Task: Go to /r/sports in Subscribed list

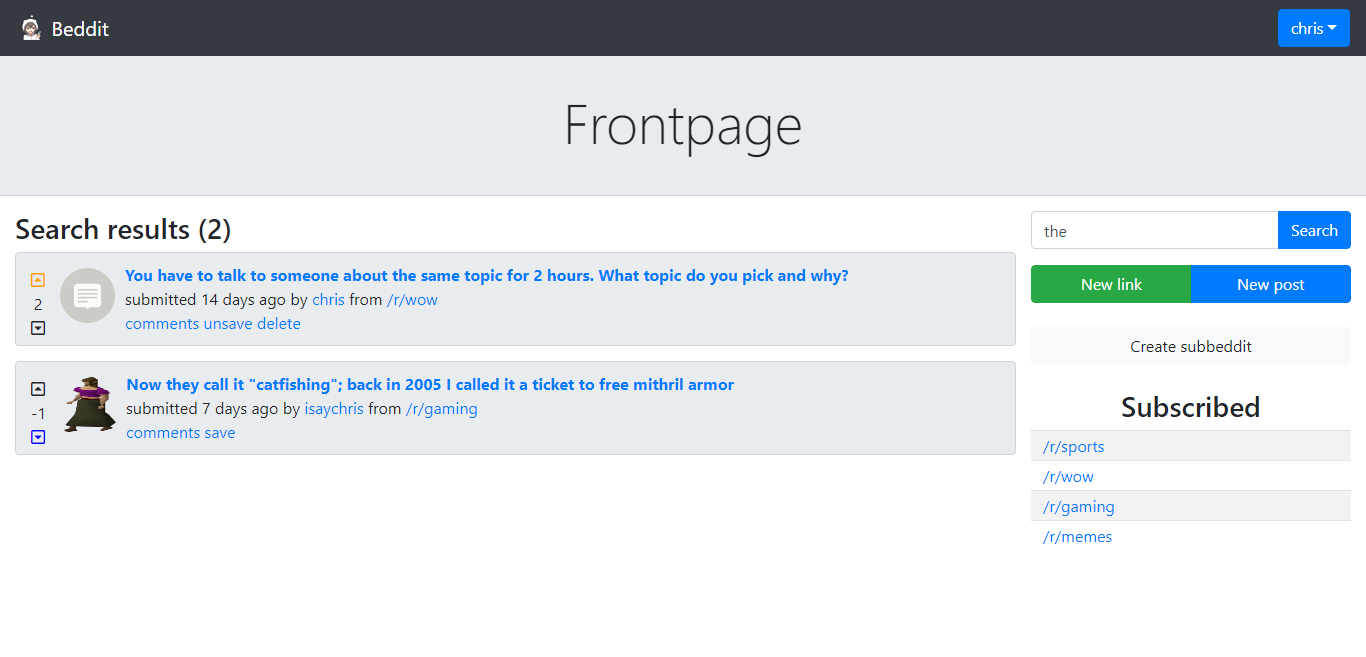Action: [x=1073, y=446]
